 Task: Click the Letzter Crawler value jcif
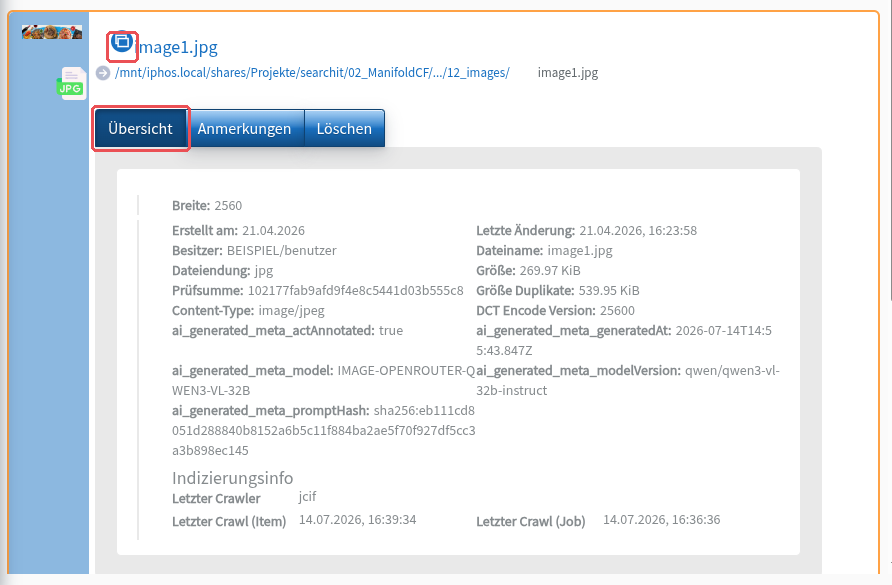(308, 497)
